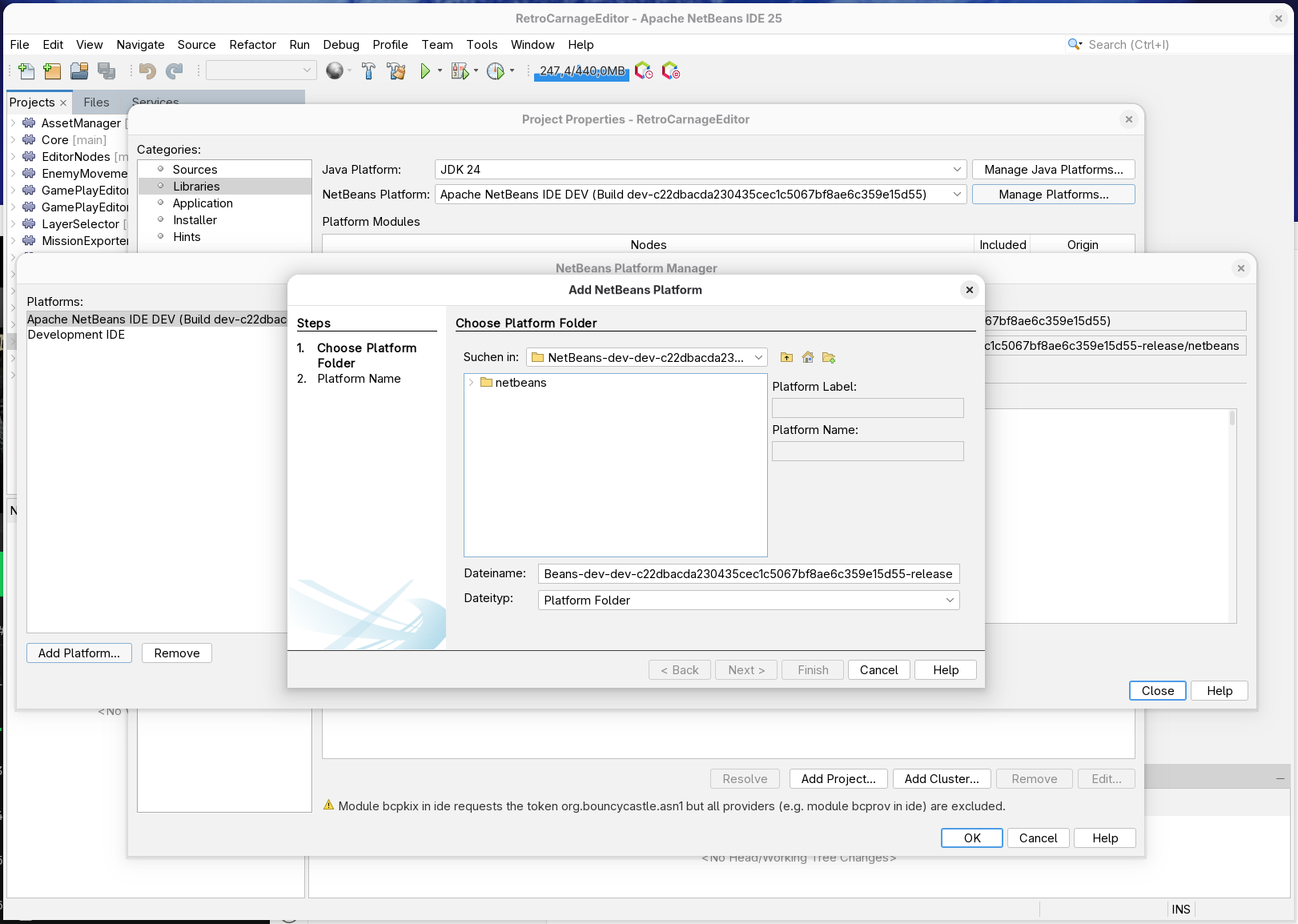This screenshot has width=1298, height=924.
Task: Click the Profile Project clock icon
Action: (x=496, y=71)
